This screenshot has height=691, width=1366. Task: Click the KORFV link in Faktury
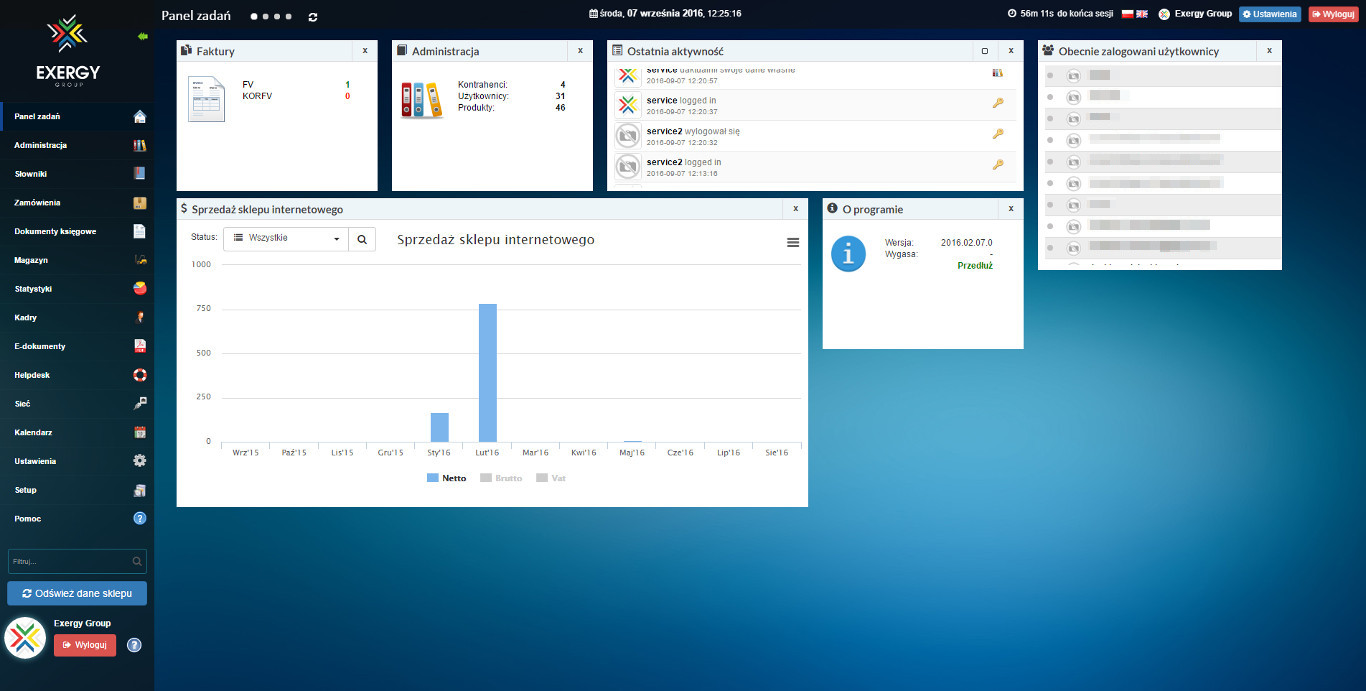[x=257, y=96]
